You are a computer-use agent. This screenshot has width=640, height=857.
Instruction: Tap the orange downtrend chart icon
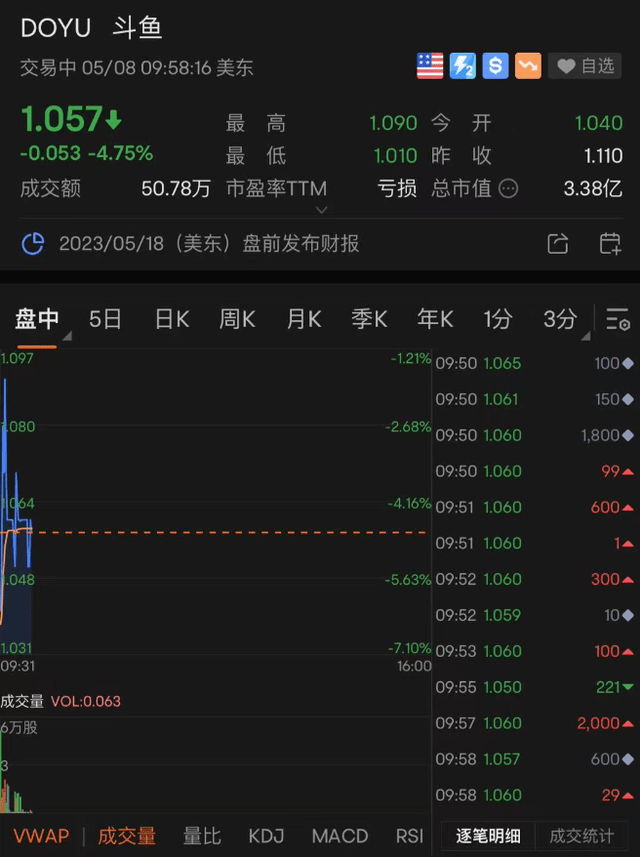point(528,66)
